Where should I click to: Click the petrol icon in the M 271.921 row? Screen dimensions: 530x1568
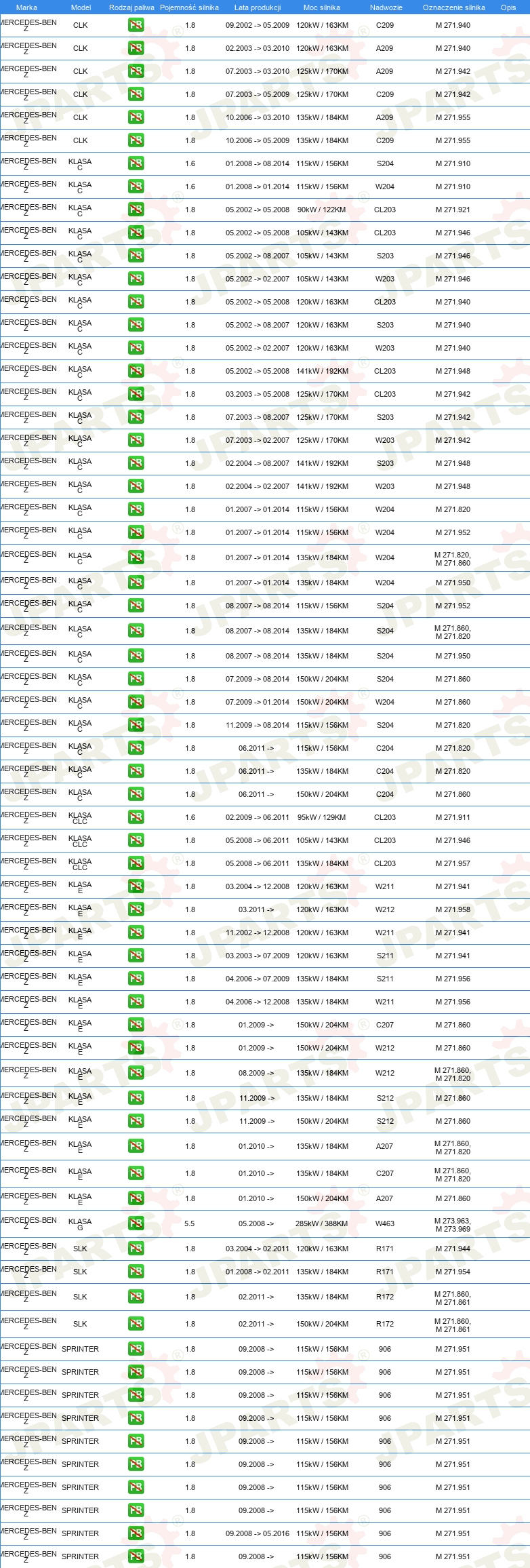click(x=136, y=210)
